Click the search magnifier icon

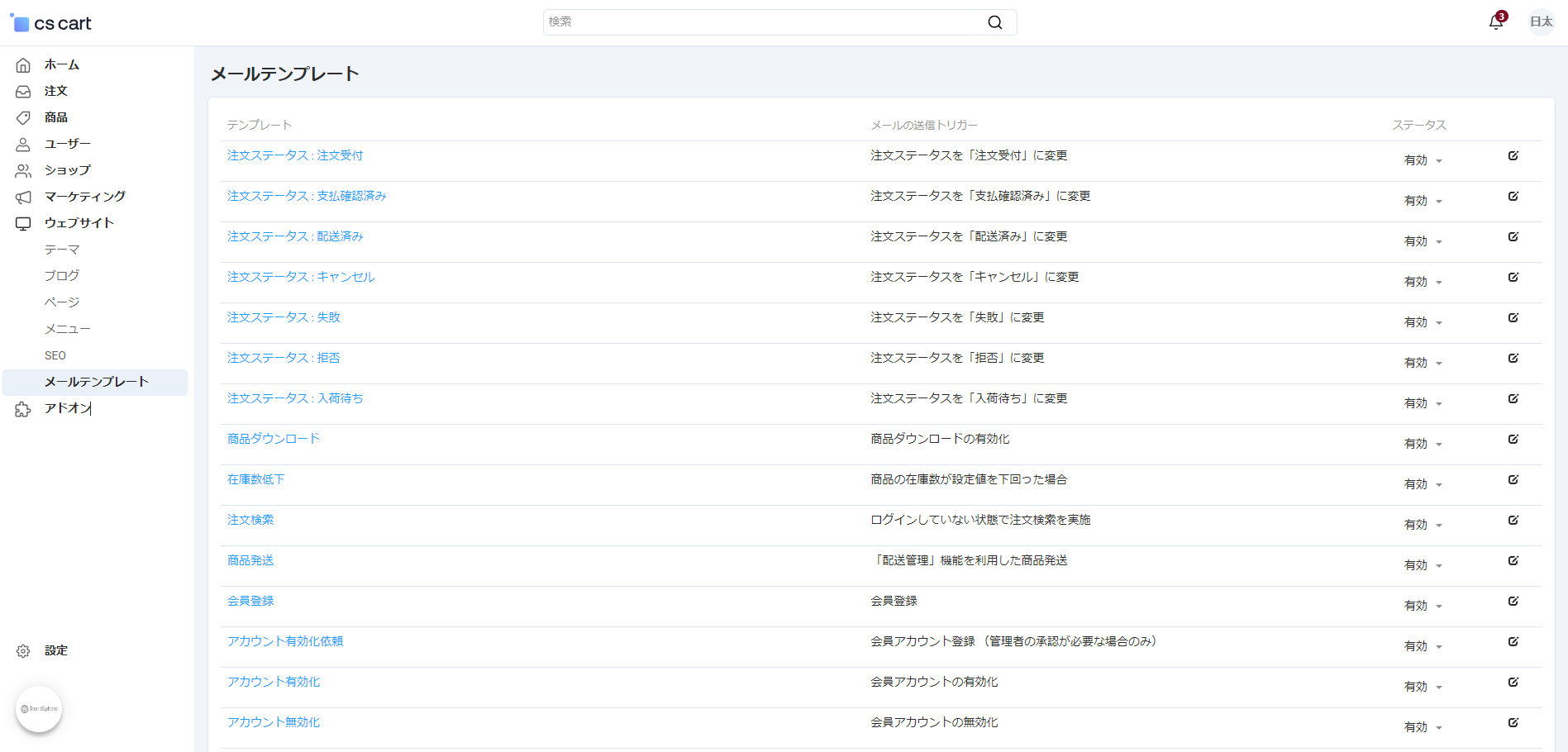(x=994, y=22)
